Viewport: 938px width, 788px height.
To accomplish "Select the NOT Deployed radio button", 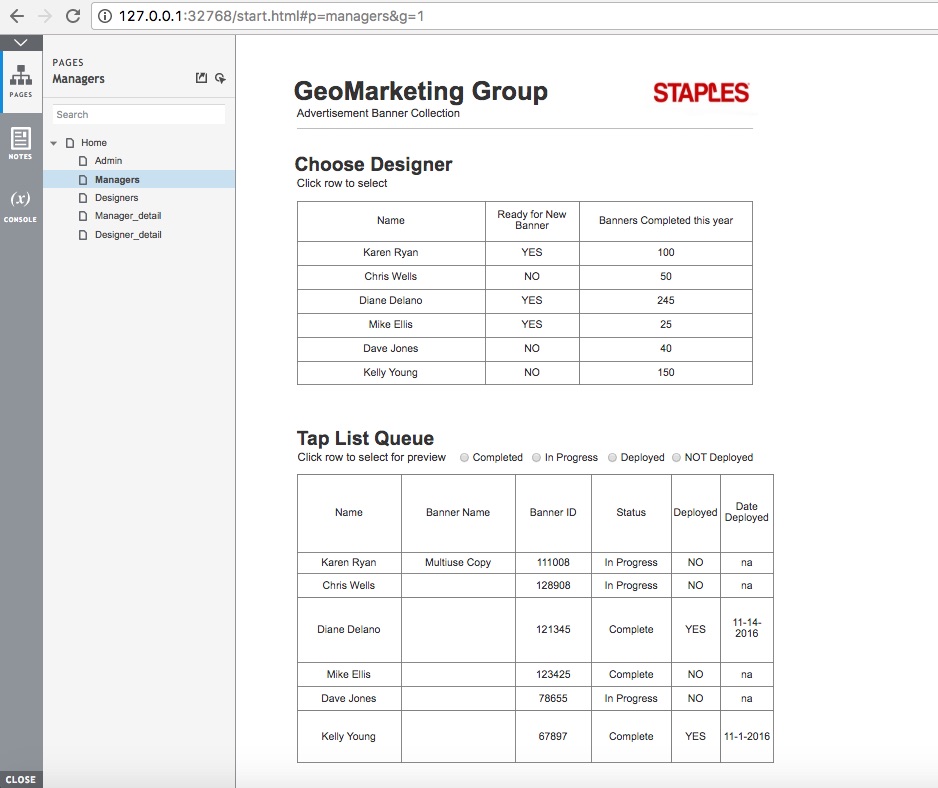I will (677, 457).
